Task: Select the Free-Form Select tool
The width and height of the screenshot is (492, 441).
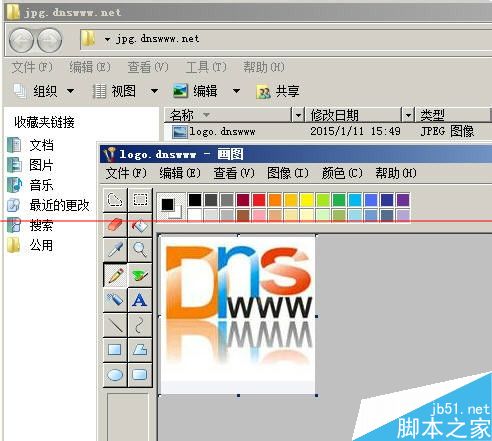Action: 115,200
